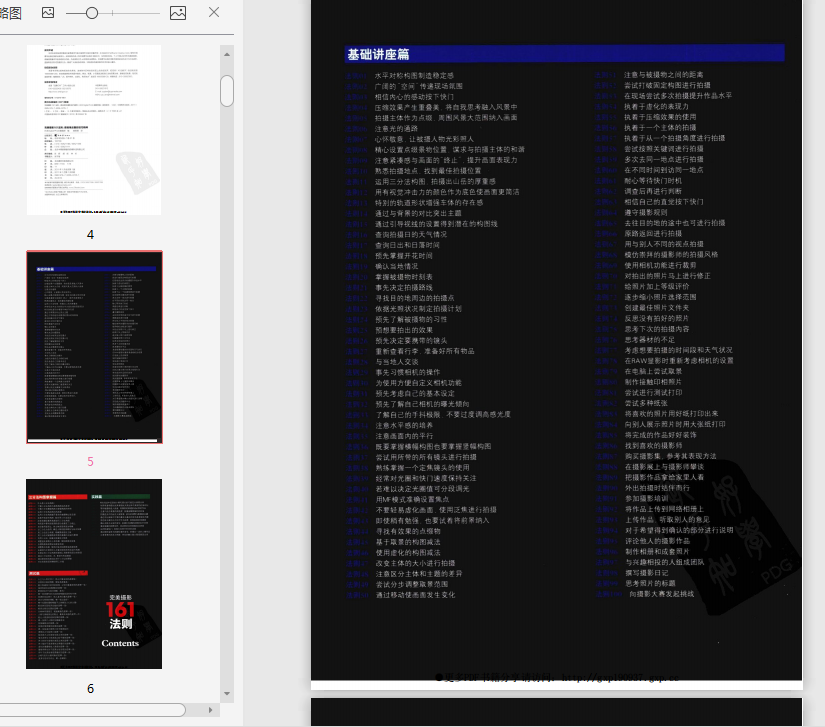Click the line 找到喜欢的摄影师
This screenshot has width=825, height=727.
tap(653, 445)
